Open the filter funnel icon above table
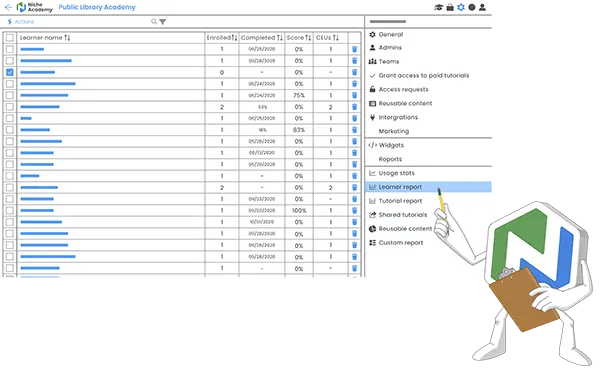Screen dimensions: 600x374 (163, 22)
